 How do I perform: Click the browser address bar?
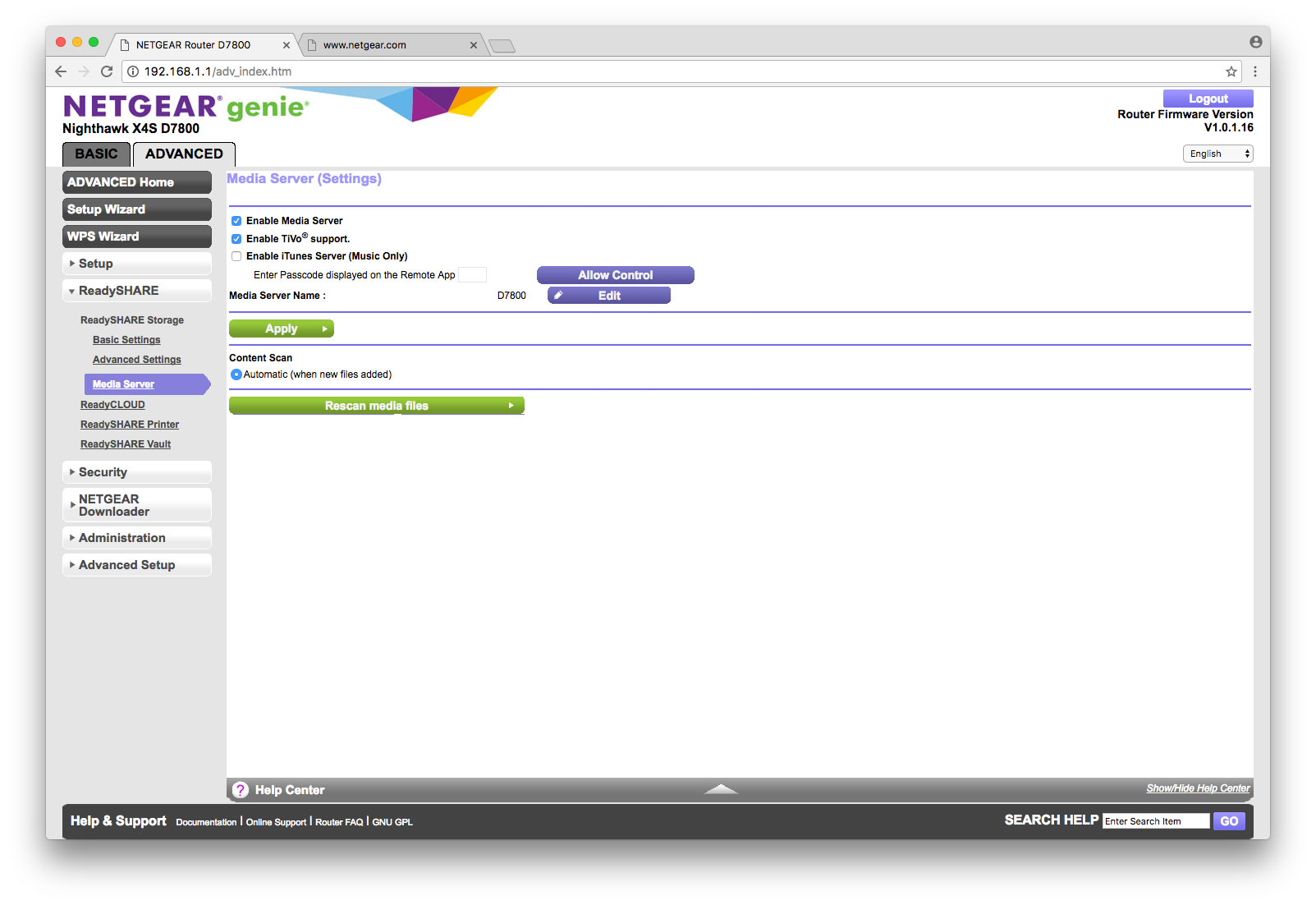[x=681, y=71]
